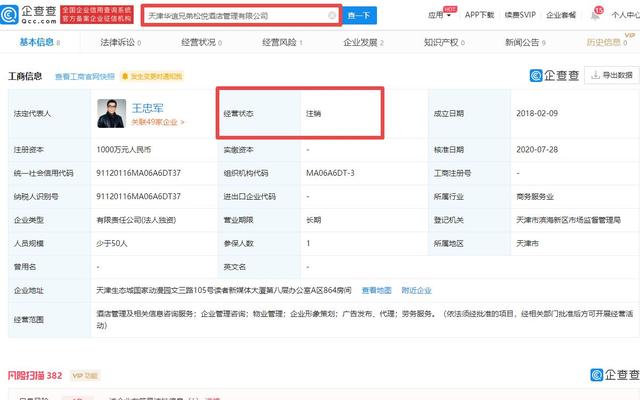Select the 长期 business term value
Image resolution: width=640 pixels, height=400 pixels.
pos(313,220)
